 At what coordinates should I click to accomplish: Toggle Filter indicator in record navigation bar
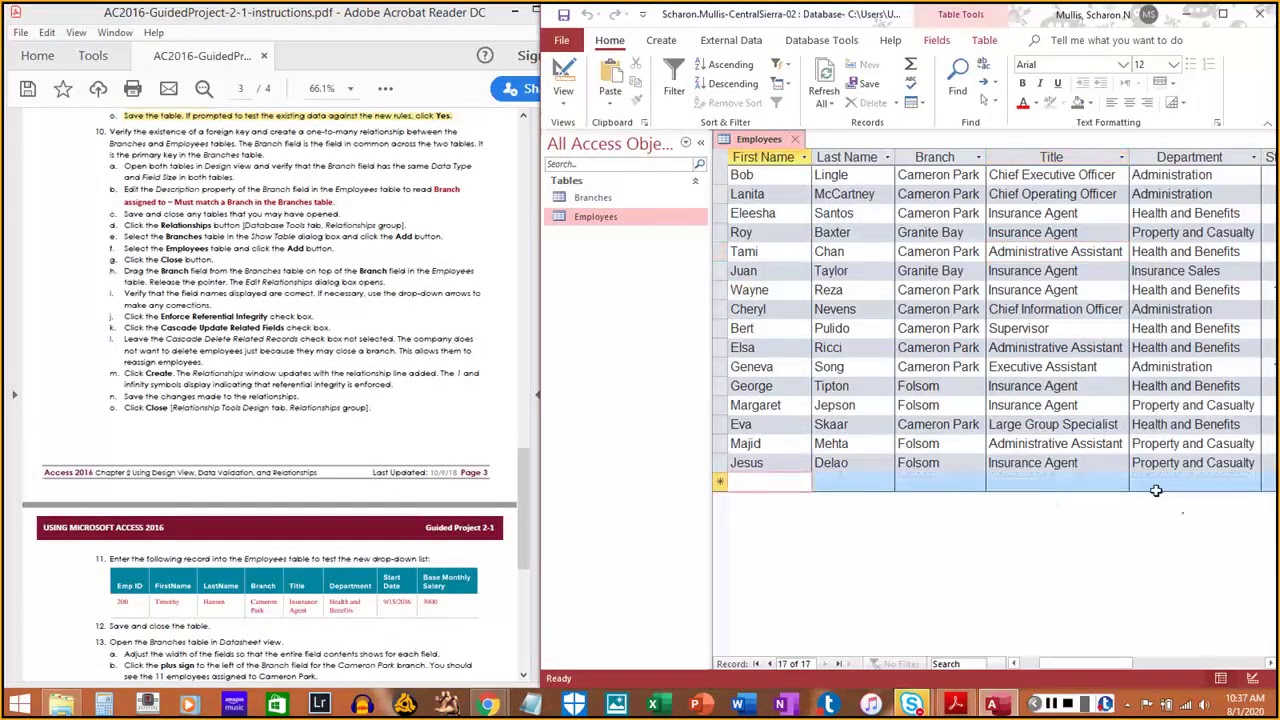(894, 664)
